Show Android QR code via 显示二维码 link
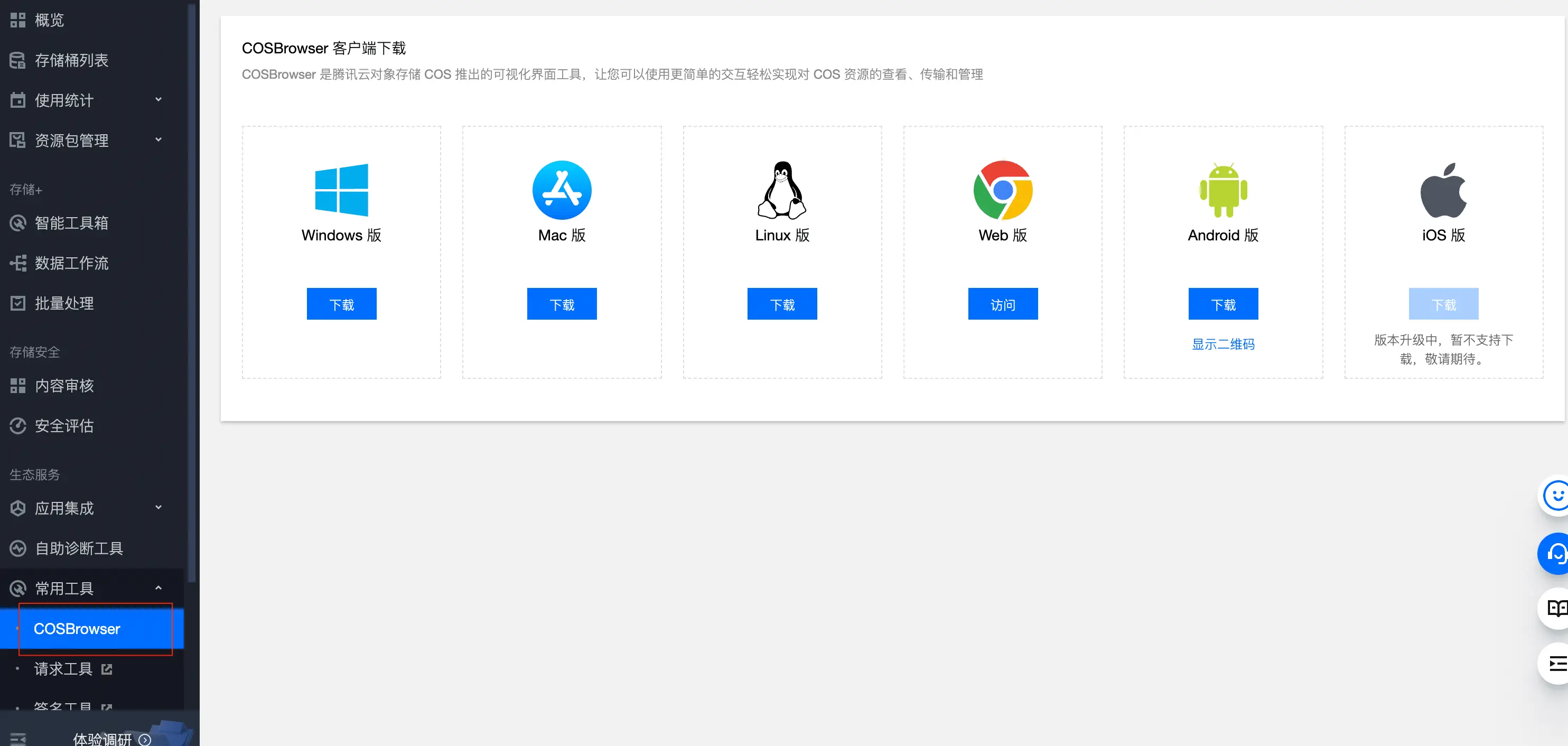This screenshot has width=1568, height=746. [1222, 344]
